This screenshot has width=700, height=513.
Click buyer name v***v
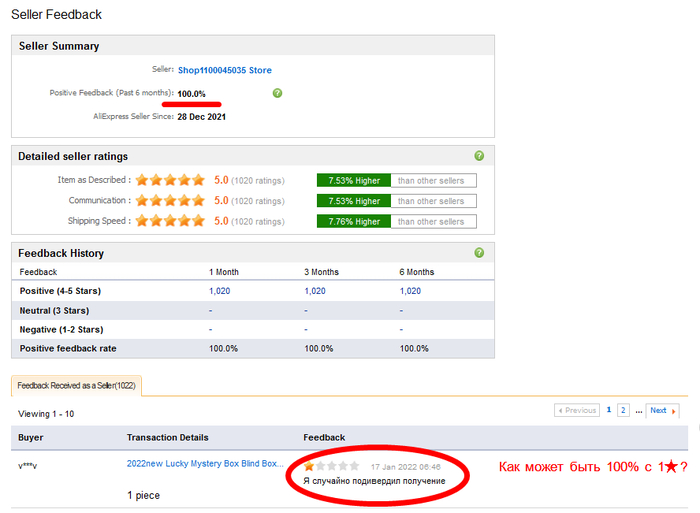27,466
